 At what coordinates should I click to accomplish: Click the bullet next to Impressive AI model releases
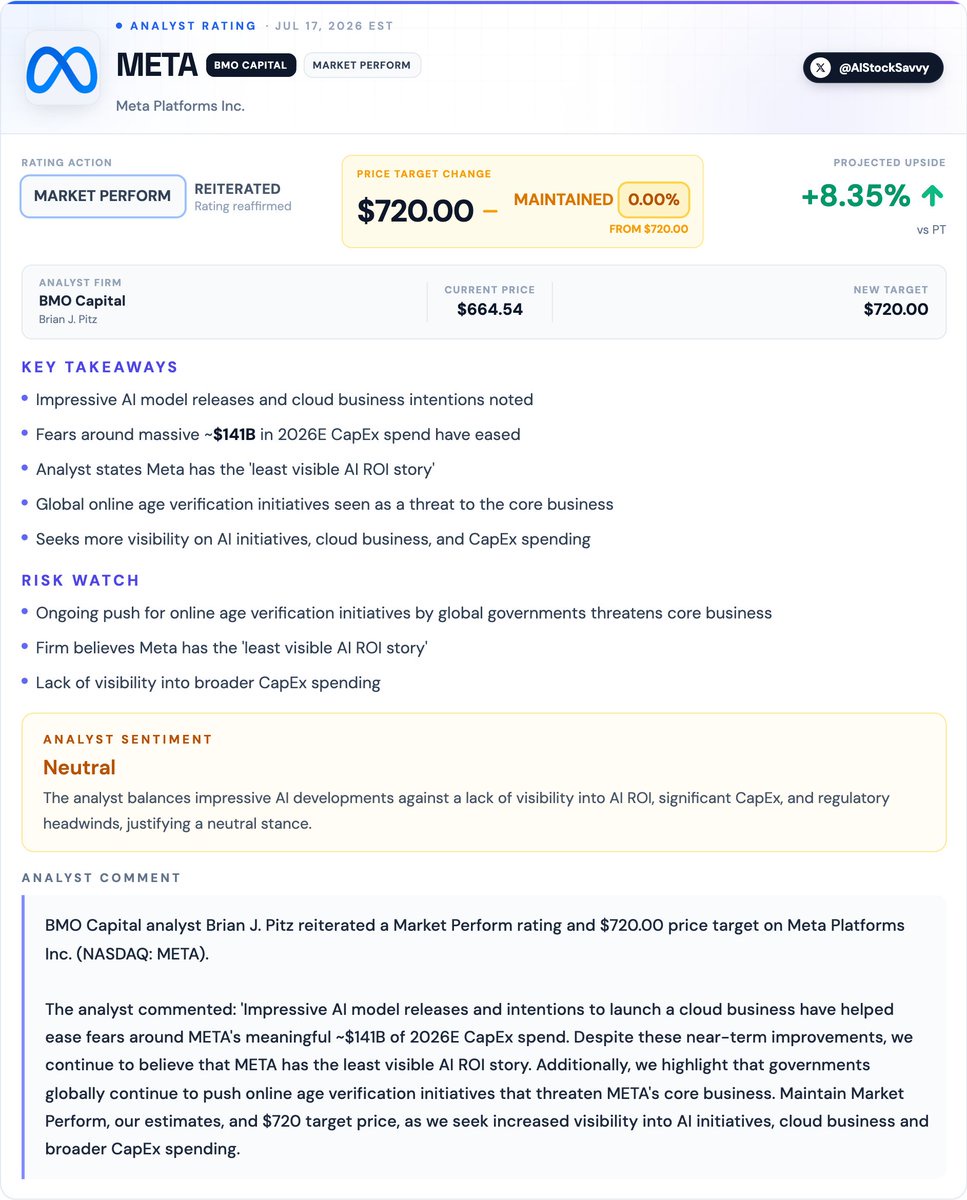click(25, 399)
